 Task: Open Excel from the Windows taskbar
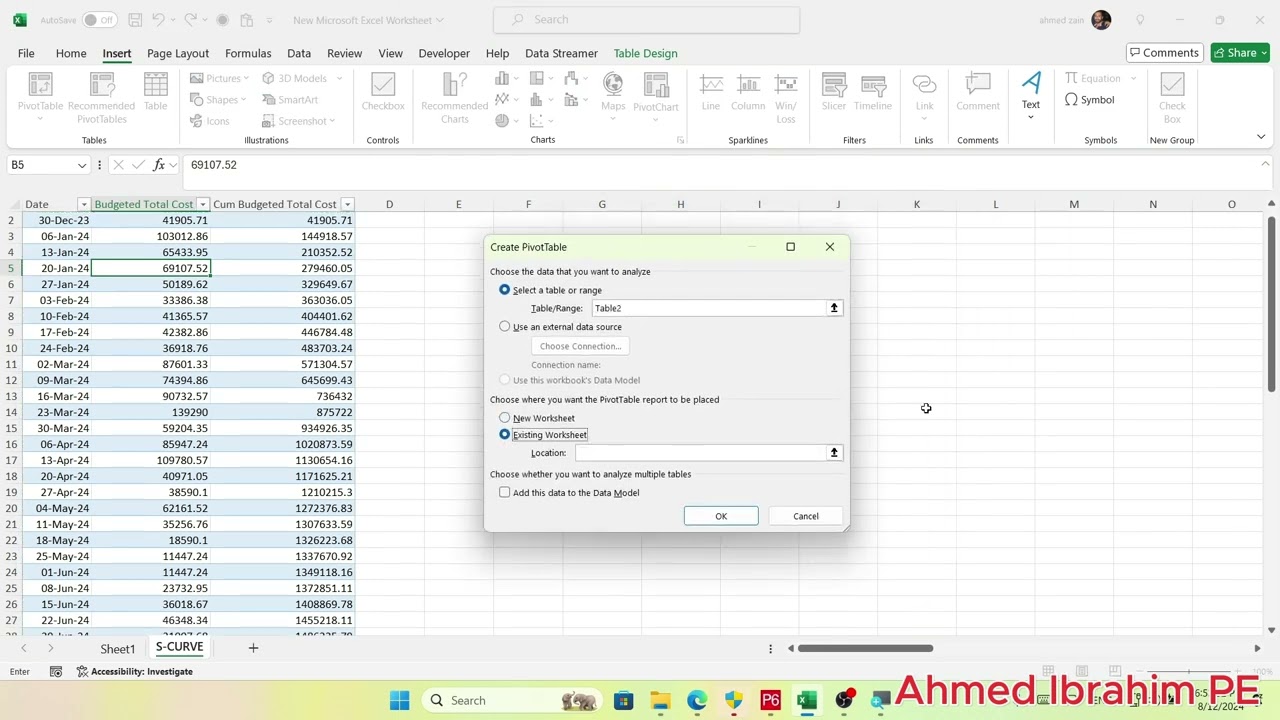click(x=807, y=700)
